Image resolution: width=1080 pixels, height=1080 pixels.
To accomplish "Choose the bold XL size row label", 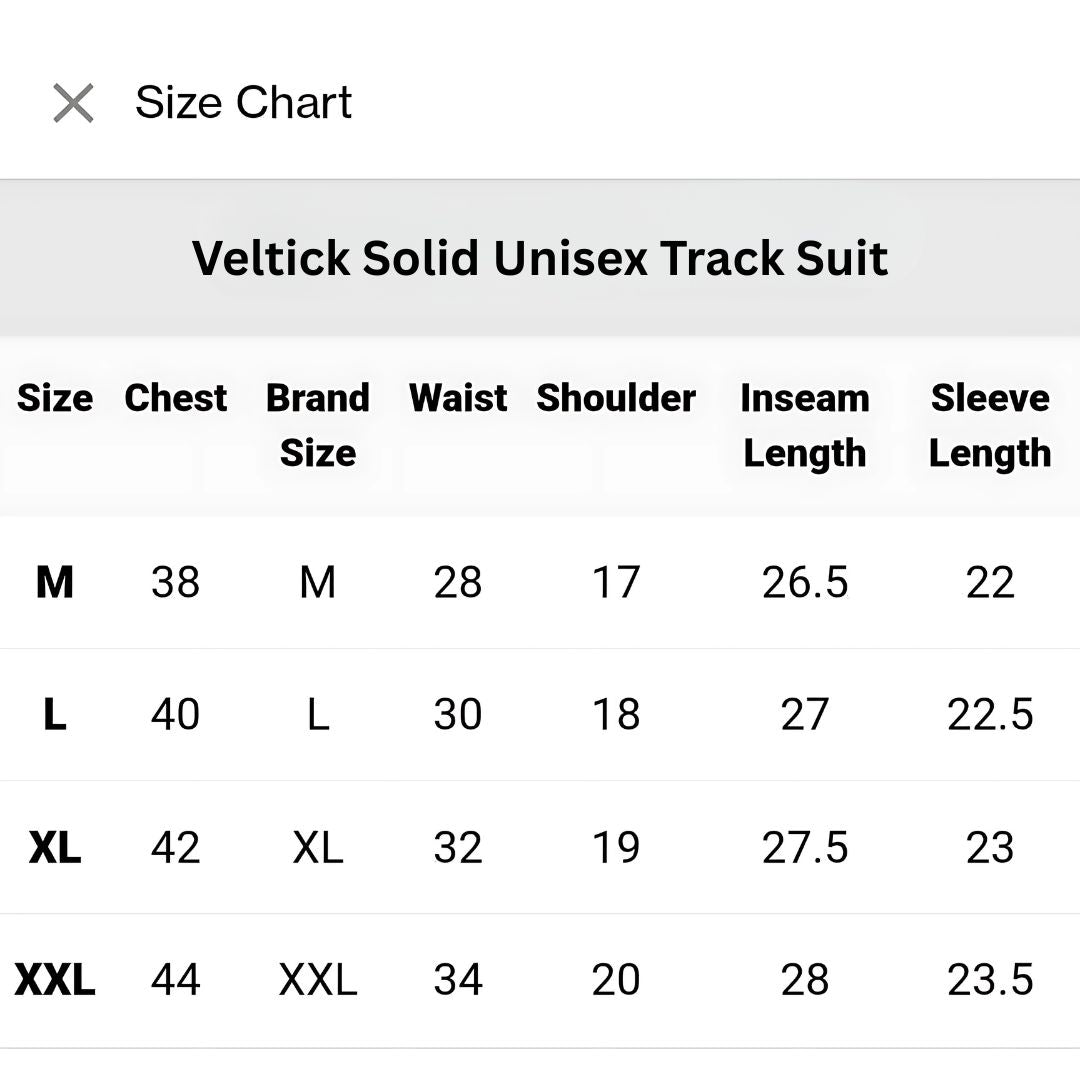I will click(x=55, y=847).
